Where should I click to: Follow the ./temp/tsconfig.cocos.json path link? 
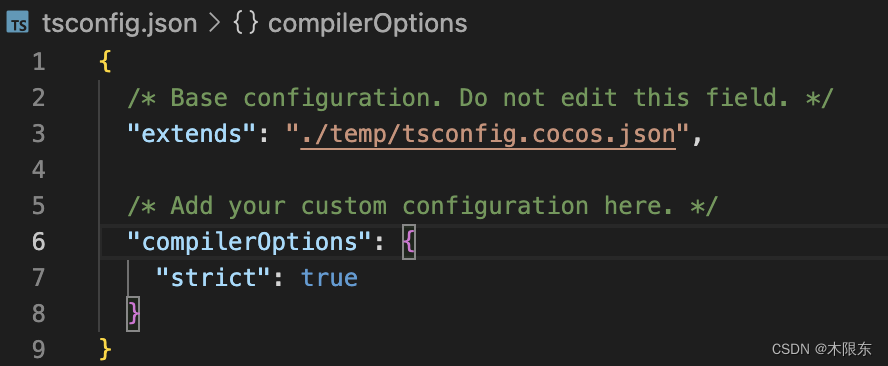[488, 135]
